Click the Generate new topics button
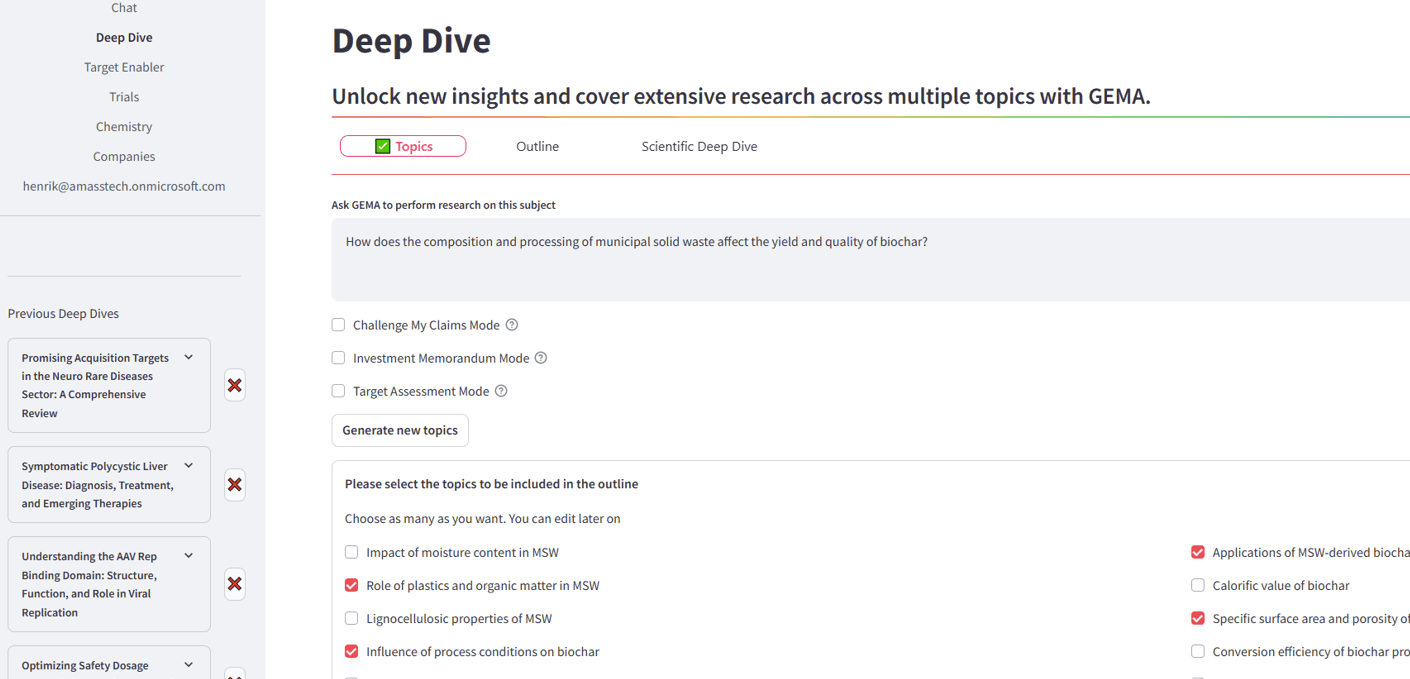The width and height of the screenshot is (1410, 679). 400,430
